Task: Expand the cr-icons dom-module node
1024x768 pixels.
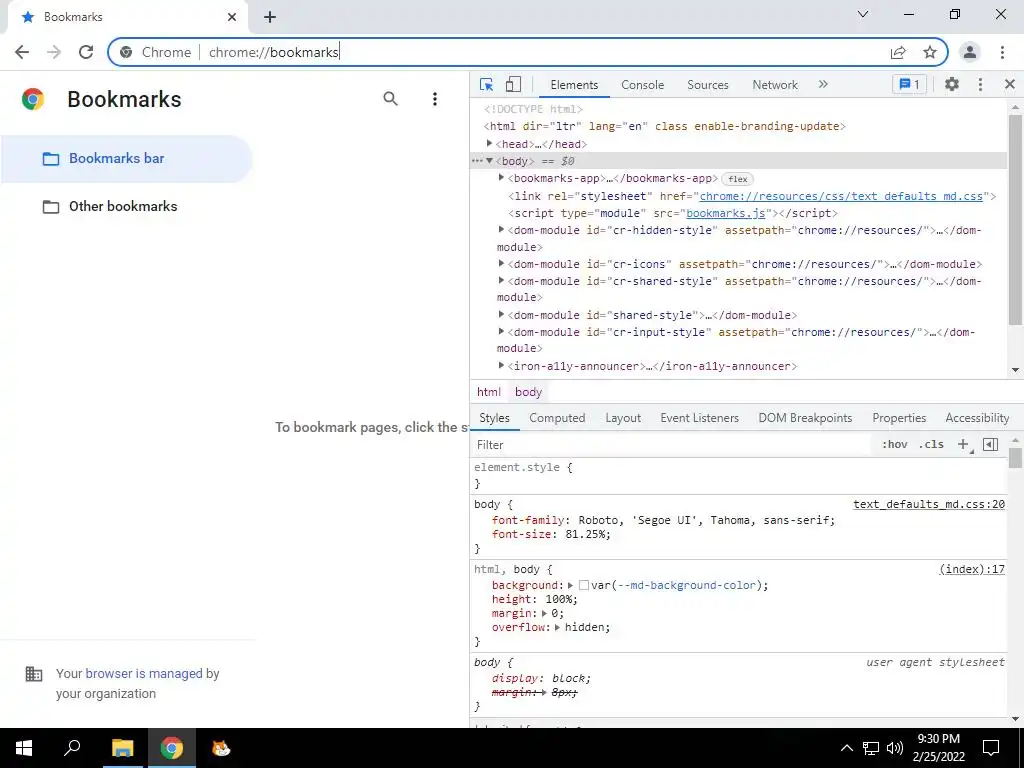Action: pyautogui.click(x=501, y=264)
